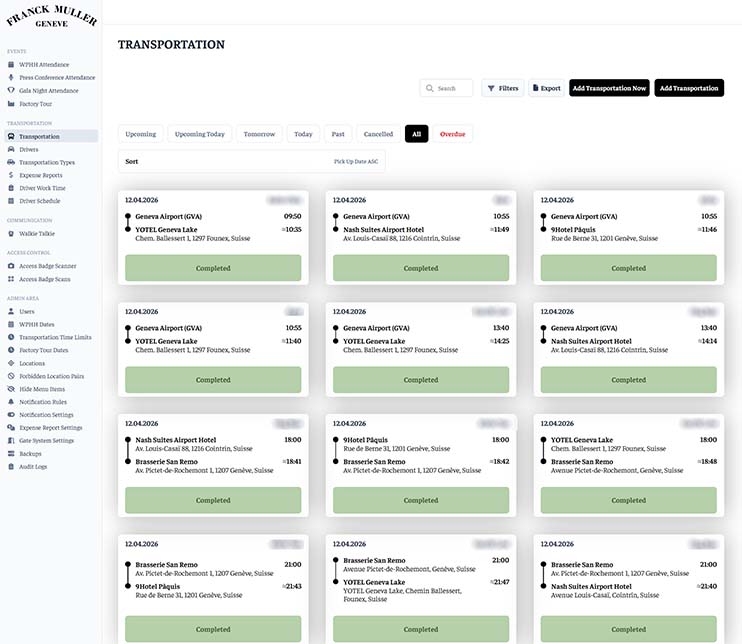This screenshot has width=742, height=644.
Task: Switch to the Tomorrow tab
Action: click(259, 134)
